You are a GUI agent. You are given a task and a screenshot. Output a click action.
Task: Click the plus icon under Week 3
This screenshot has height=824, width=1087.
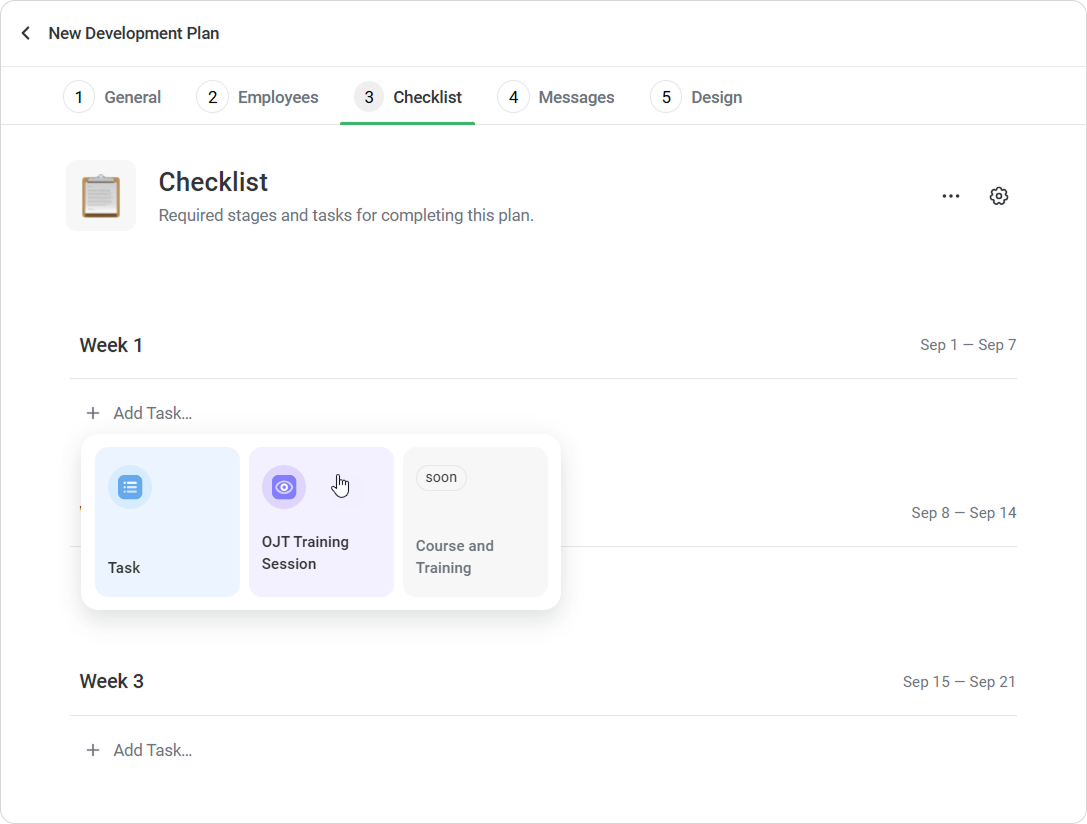coord(93,750)
